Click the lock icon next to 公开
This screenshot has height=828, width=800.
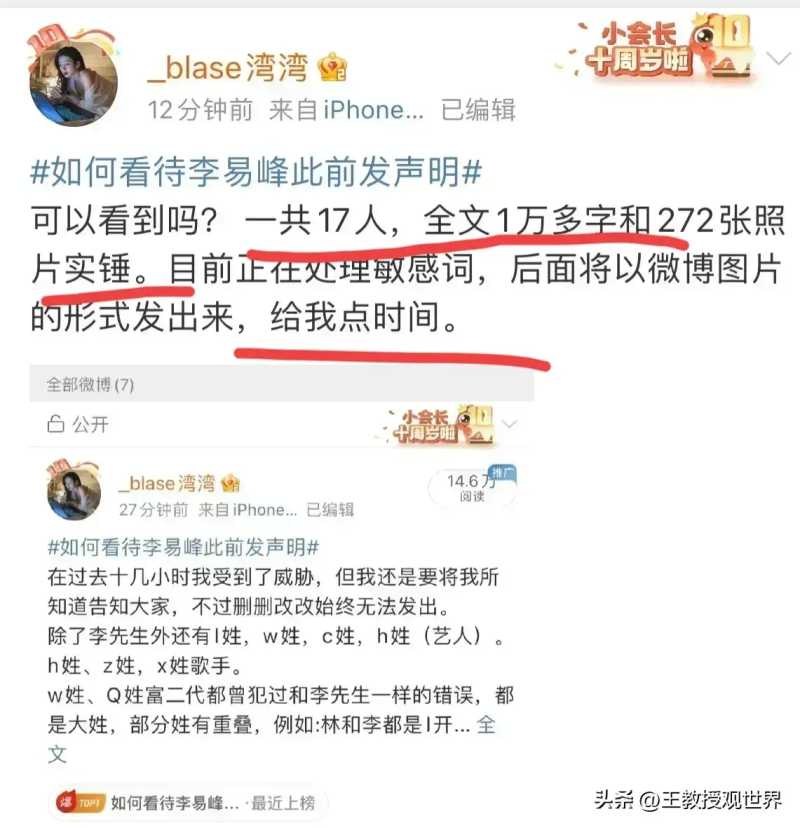coord(55,424)
